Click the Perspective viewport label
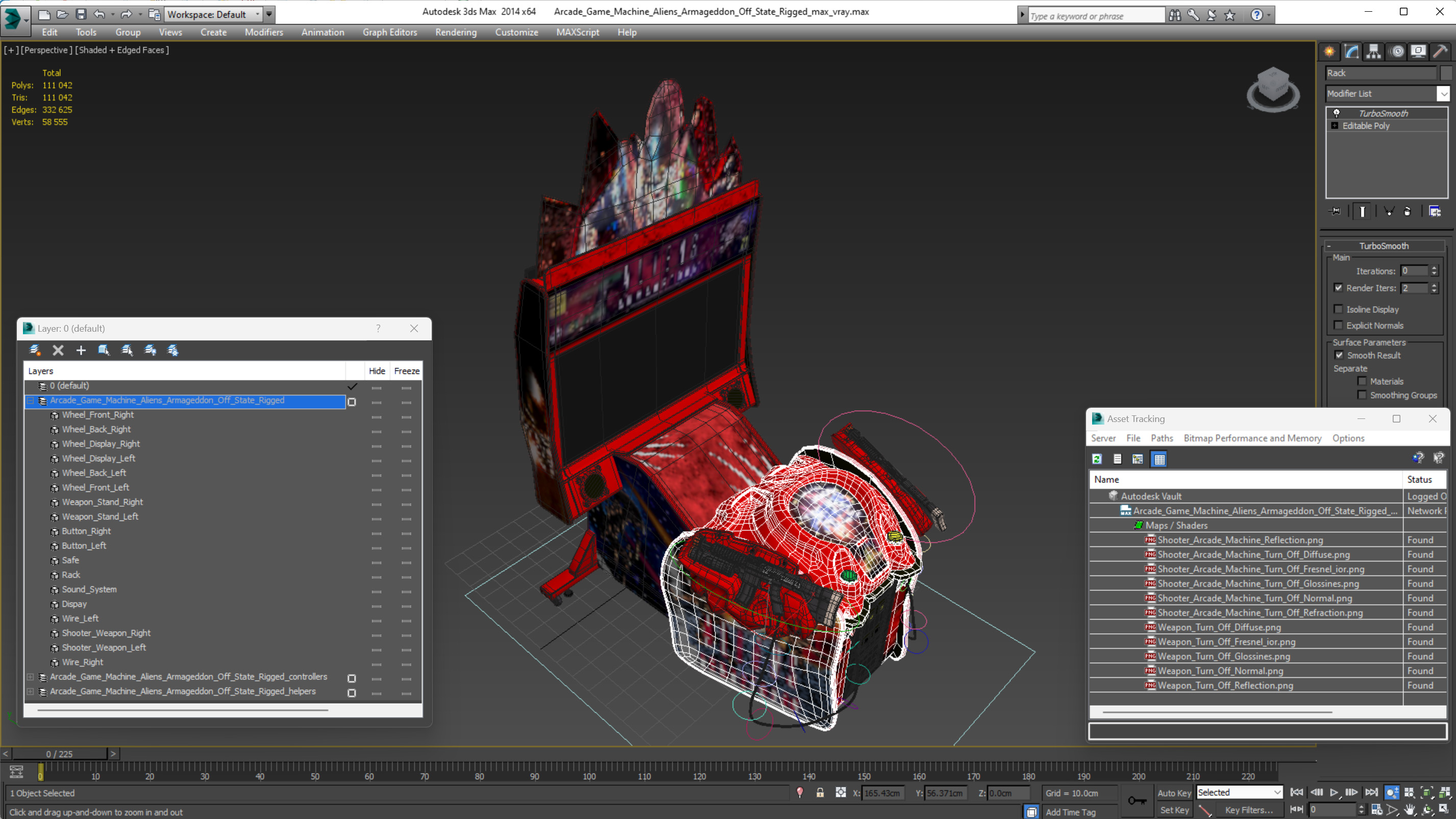 [46, 49]
